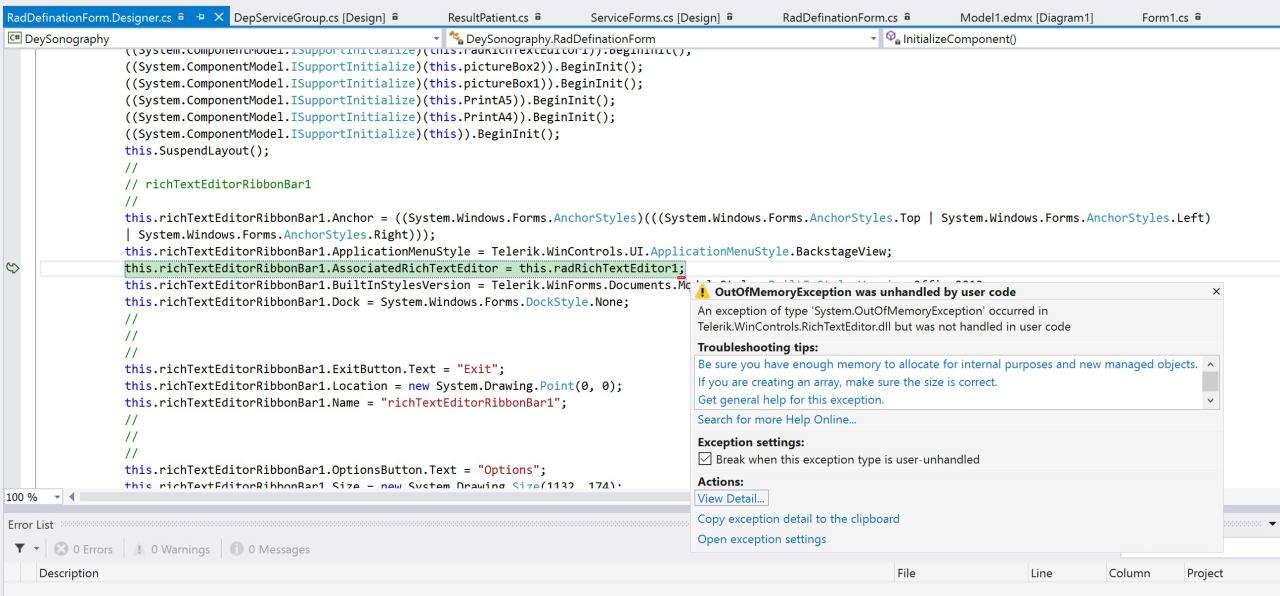
Task: Uncheck Break when exception type is user-unhandled
Action: coord(705,459)
